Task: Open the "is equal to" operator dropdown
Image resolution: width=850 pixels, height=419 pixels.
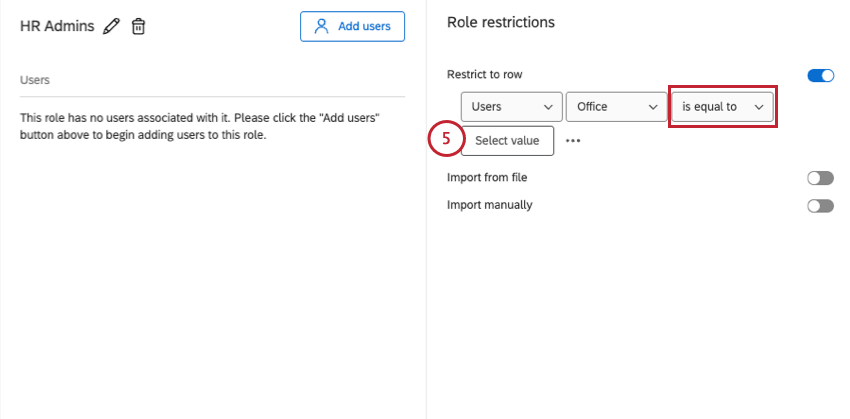Action: [x=722, y=107]
